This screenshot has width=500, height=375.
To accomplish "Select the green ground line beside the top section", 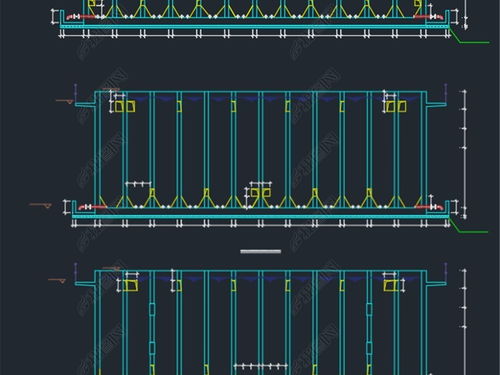I will coord(469,36).
